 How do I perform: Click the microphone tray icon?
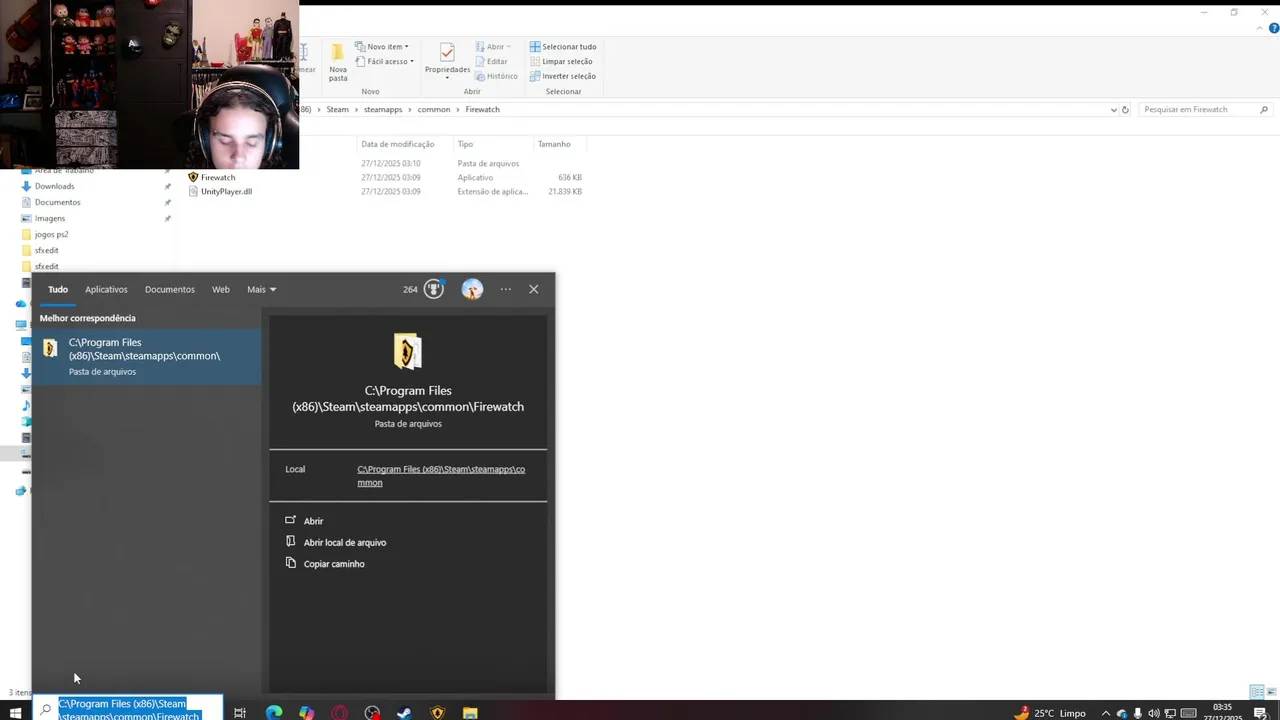(1138, 713)
